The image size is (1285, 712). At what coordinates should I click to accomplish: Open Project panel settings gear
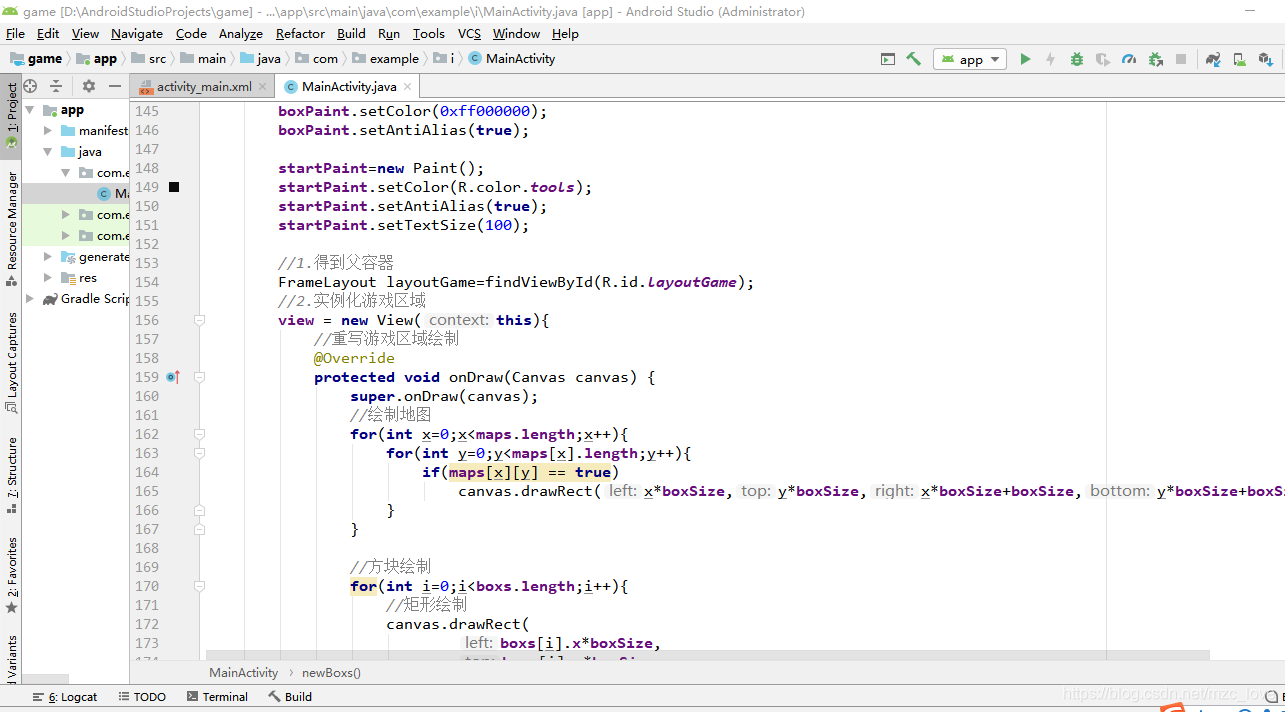89,86
